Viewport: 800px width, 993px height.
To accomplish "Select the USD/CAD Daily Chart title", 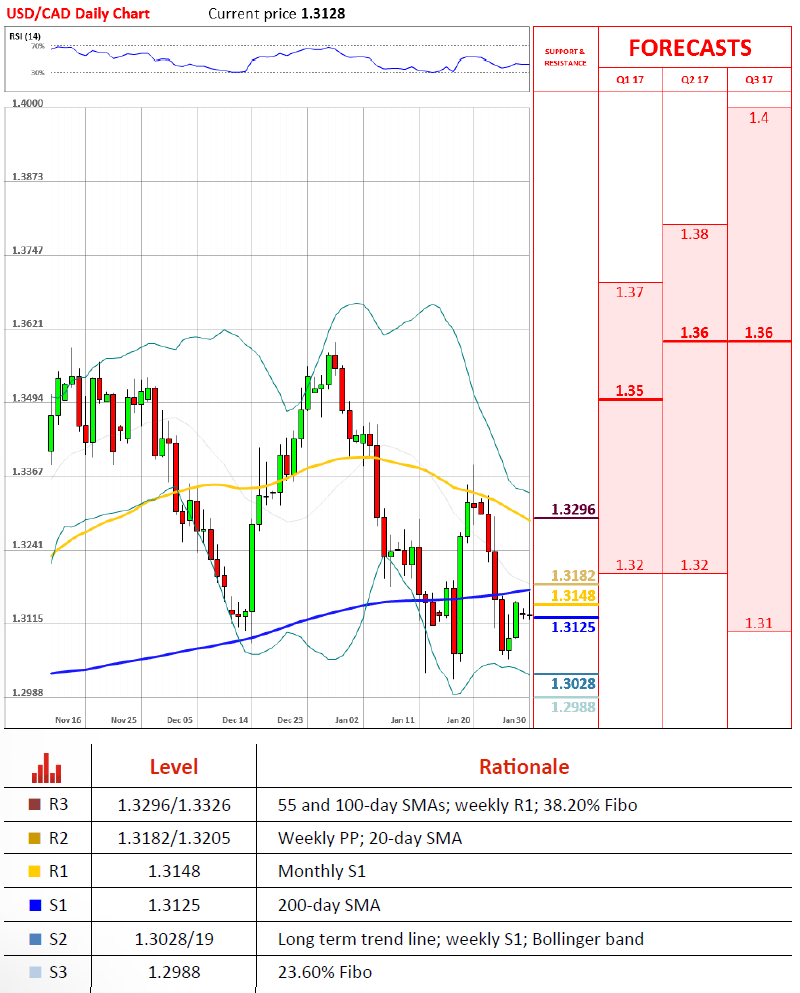I will [78, 13].
